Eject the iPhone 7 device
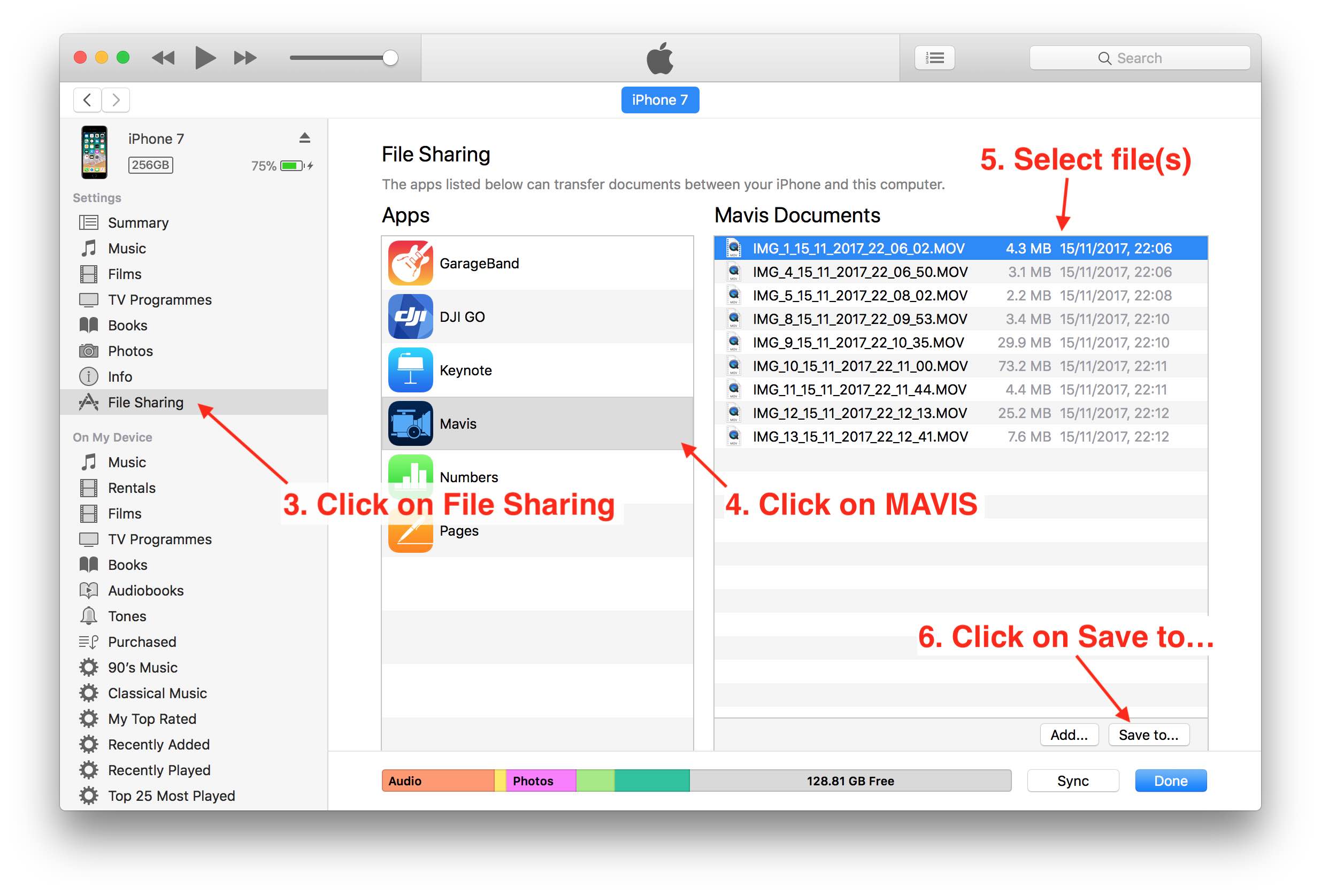Viewport: 1321px width, 896px height. click(x=305, y=137)
